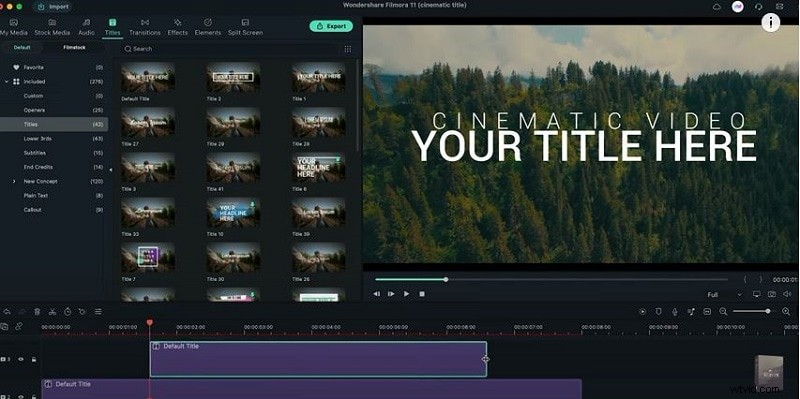
Task: Delete selected clip with trash icon
Action: point(37,311)
